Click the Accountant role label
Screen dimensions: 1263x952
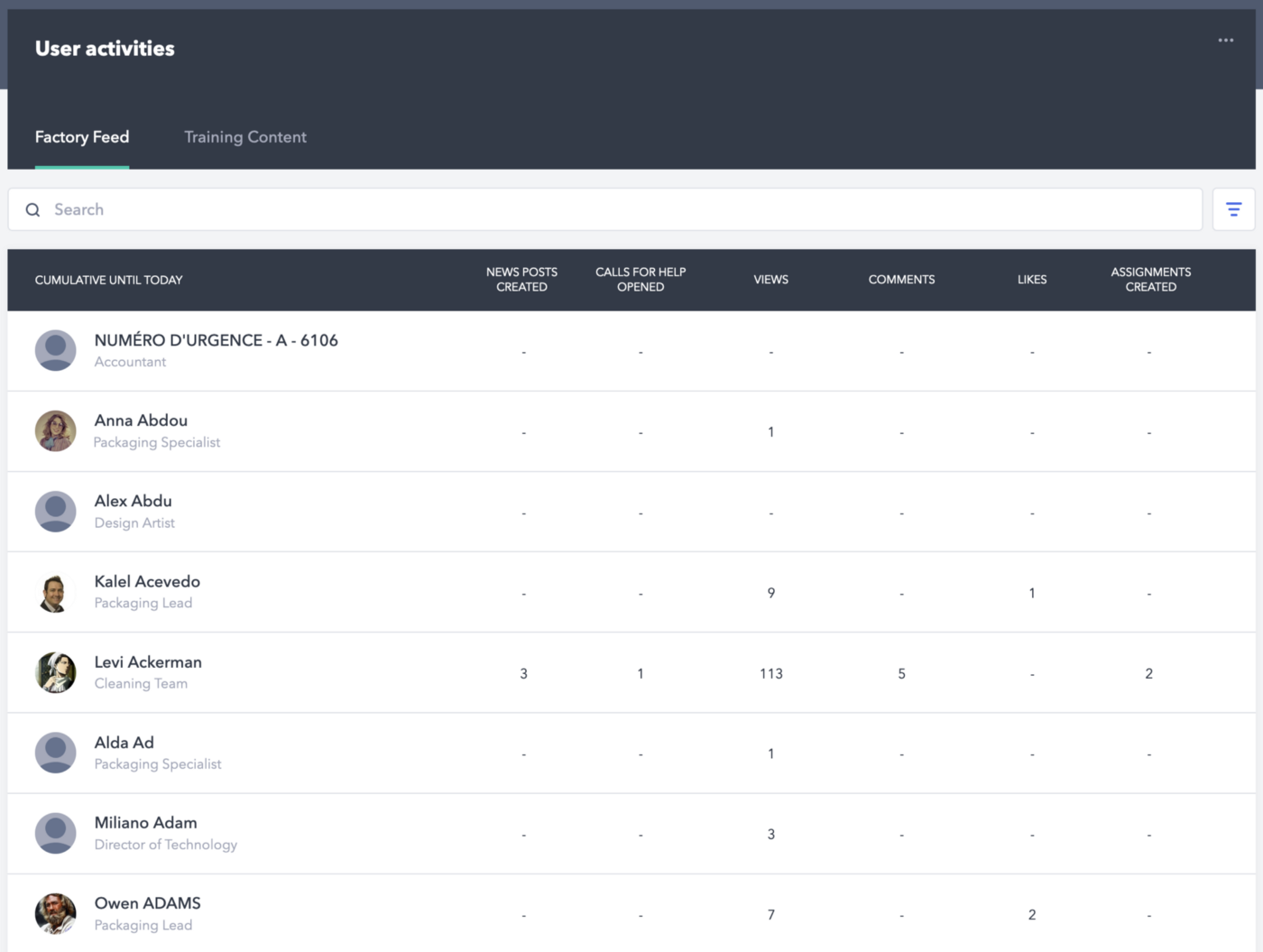pos(130,362)
